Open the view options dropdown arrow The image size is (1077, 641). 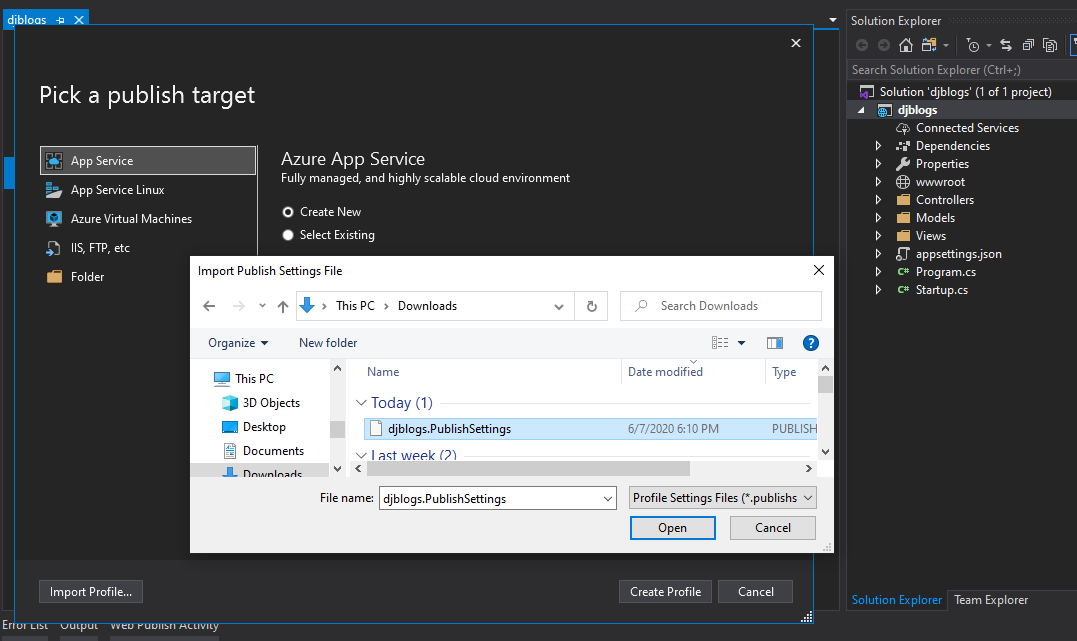click(741, 343)
